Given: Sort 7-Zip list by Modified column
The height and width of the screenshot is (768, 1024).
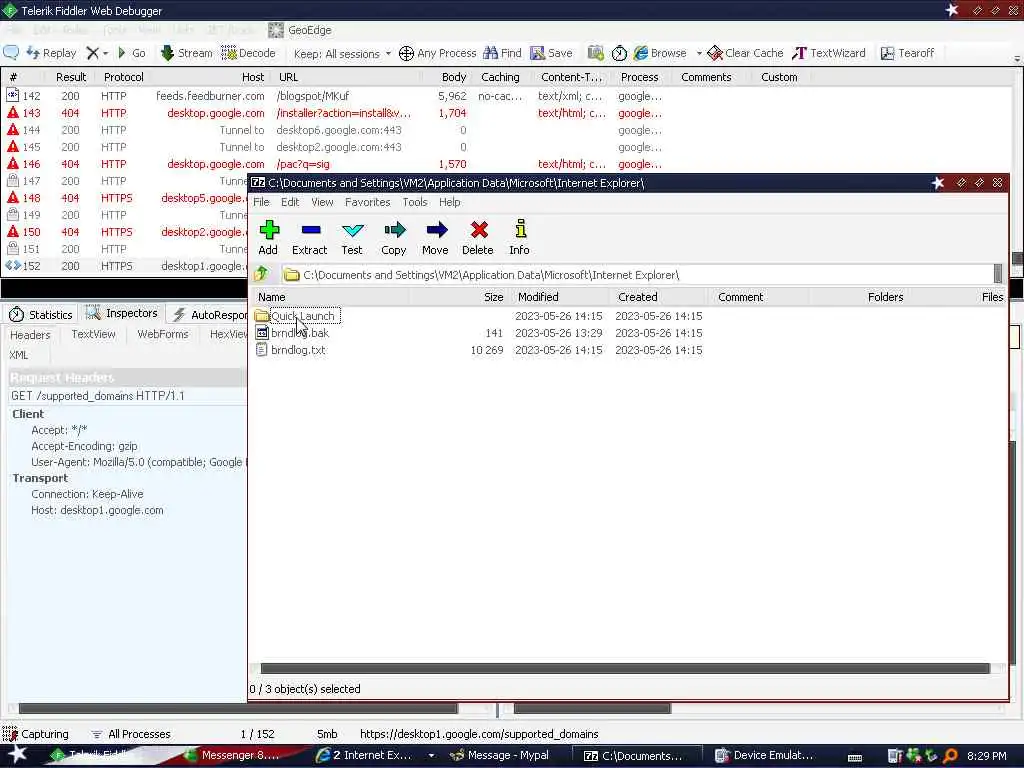Looking at the screenshot, I should coord(559,297).
